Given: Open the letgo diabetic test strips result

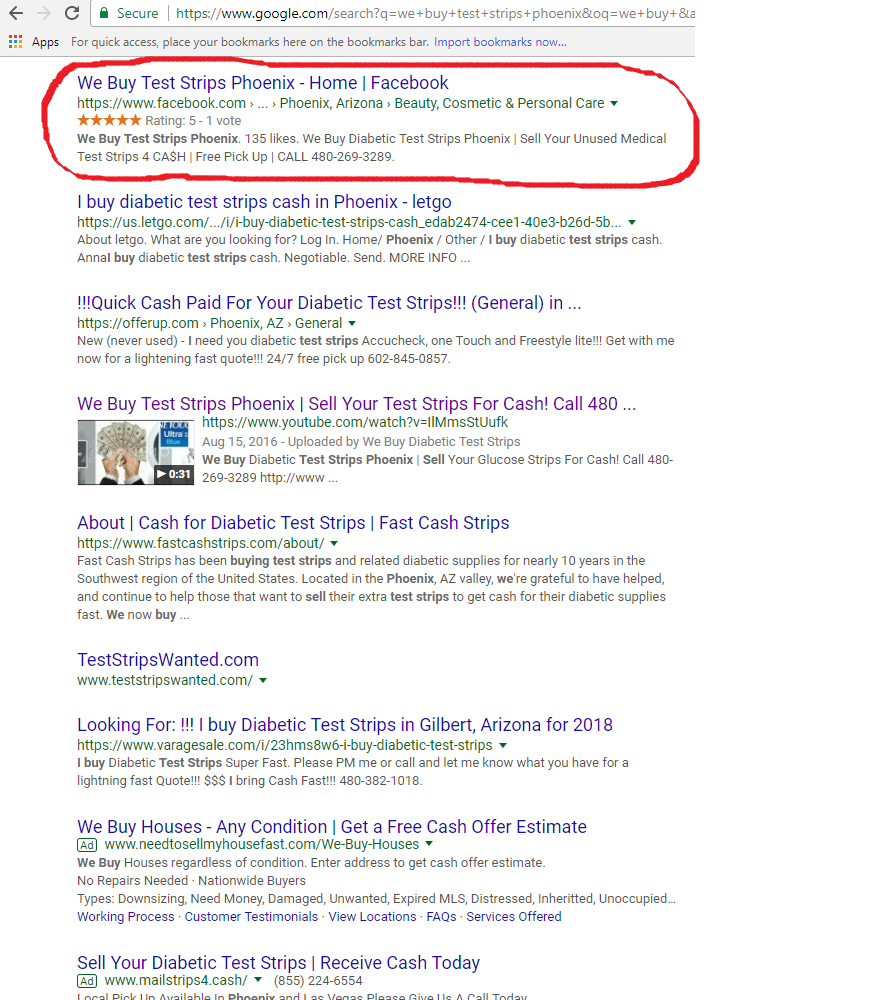Looking at the screenshot, I should click(x=264, y=202).
